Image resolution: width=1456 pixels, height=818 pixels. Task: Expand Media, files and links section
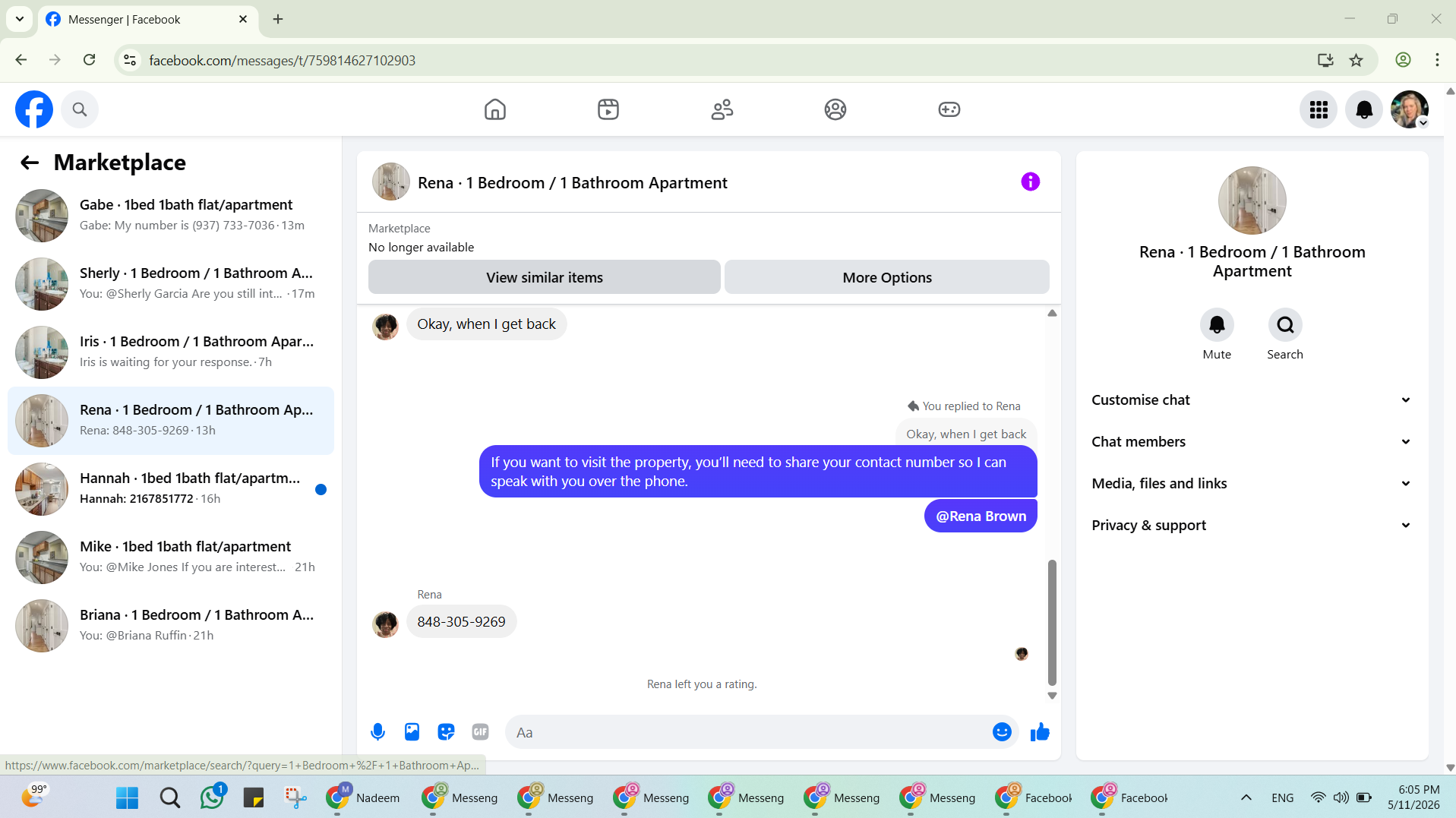(1252, 484)
